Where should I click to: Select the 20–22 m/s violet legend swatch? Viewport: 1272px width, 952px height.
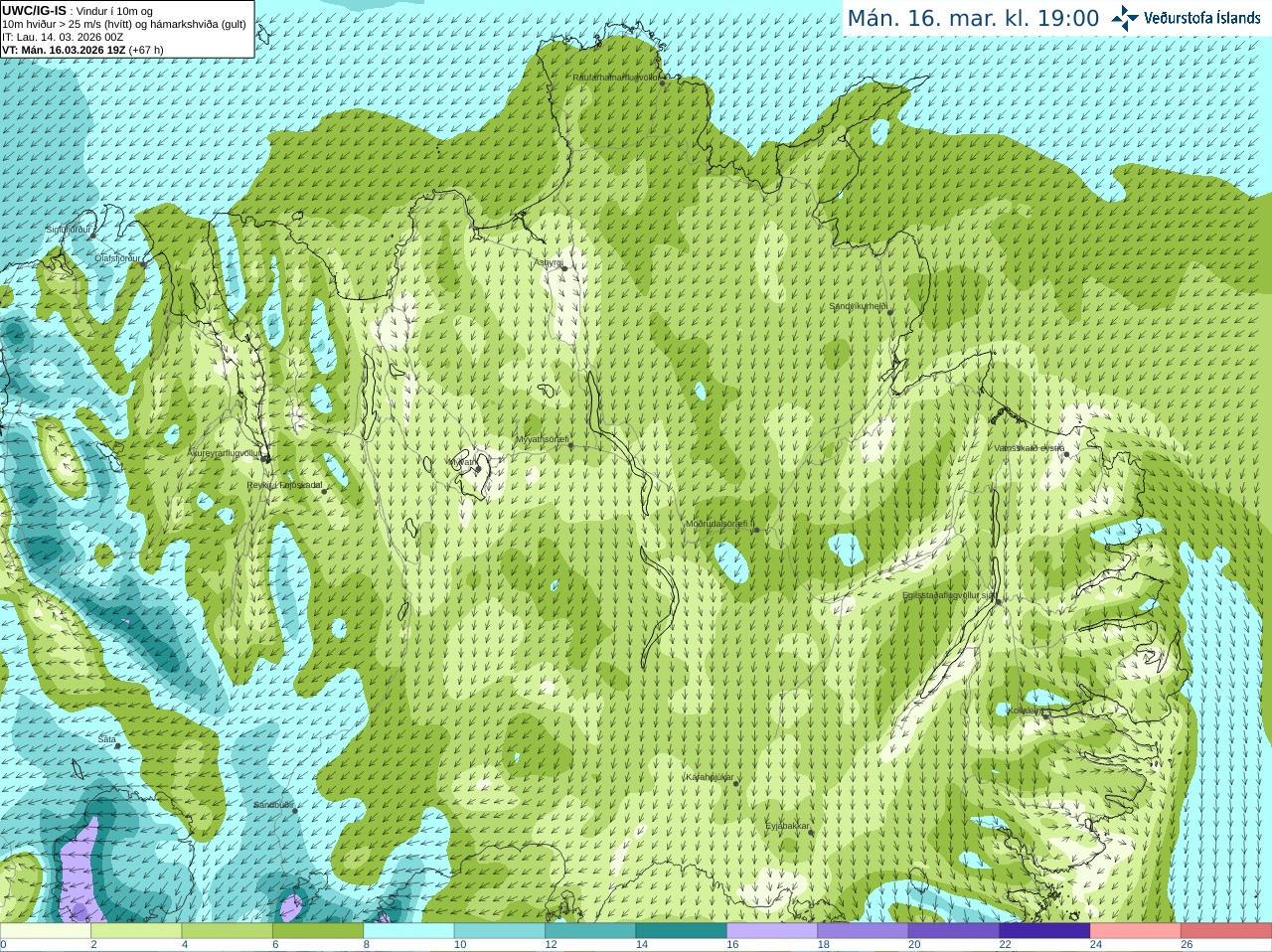click(954, 931)
